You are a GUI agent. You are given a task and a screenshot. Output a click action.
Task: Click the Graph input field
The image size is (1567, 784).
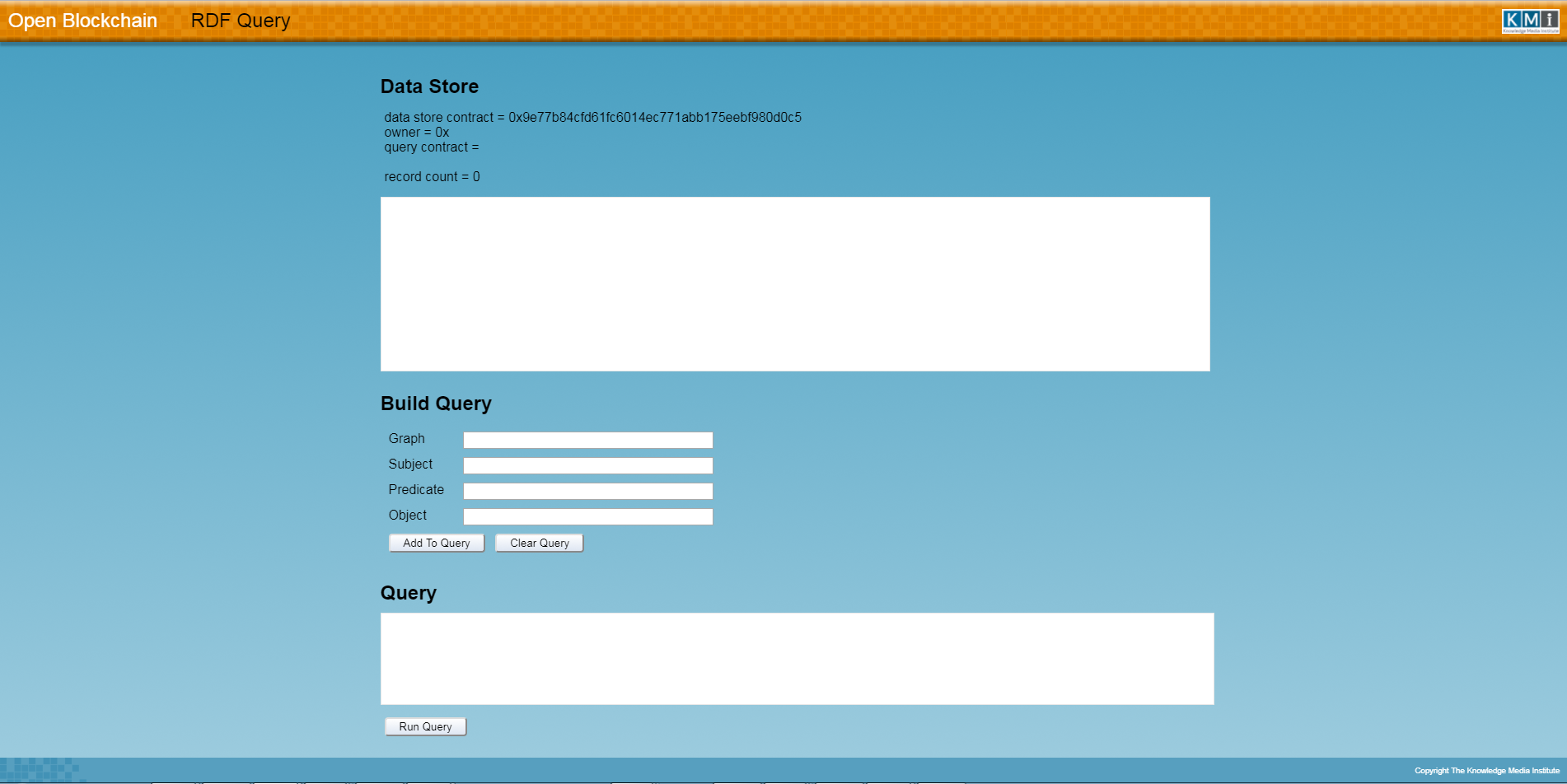point(587,440)
